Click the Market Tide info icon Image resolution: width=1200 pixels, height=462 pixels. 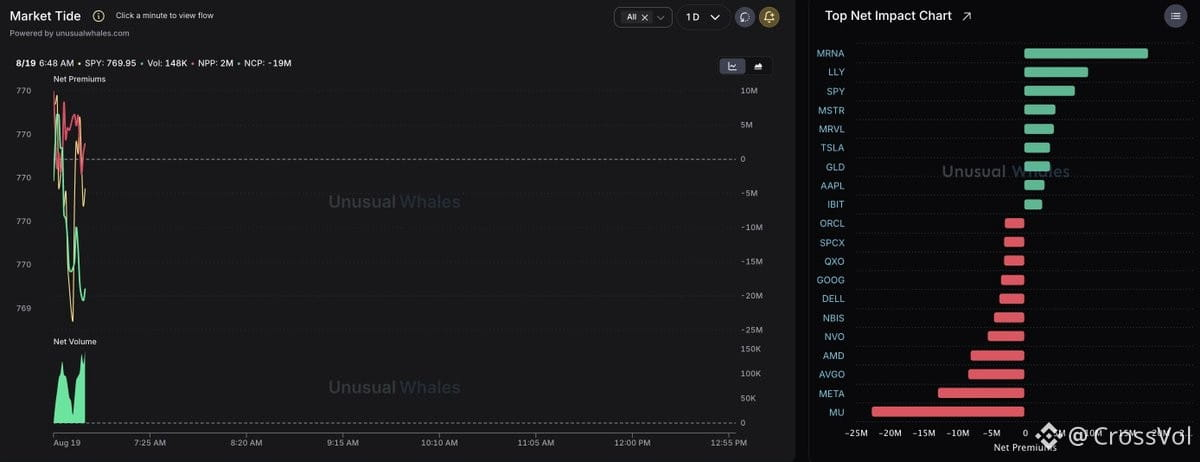pos(98,16)
